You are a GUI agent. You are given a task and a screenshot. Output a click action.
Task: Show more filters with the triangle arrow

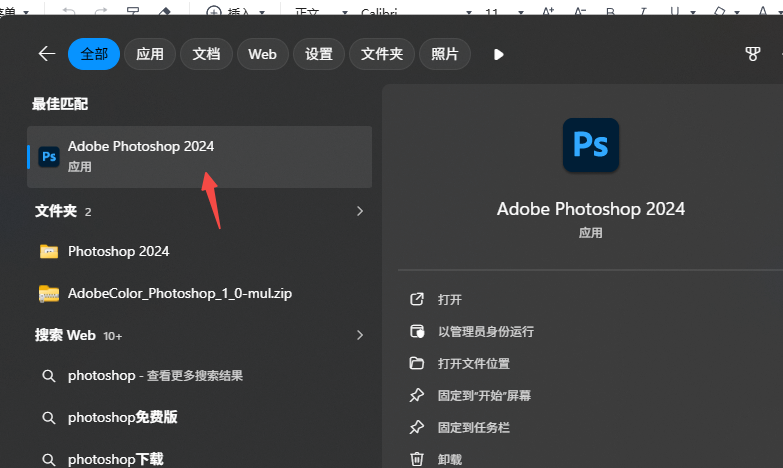coord(498,54)
